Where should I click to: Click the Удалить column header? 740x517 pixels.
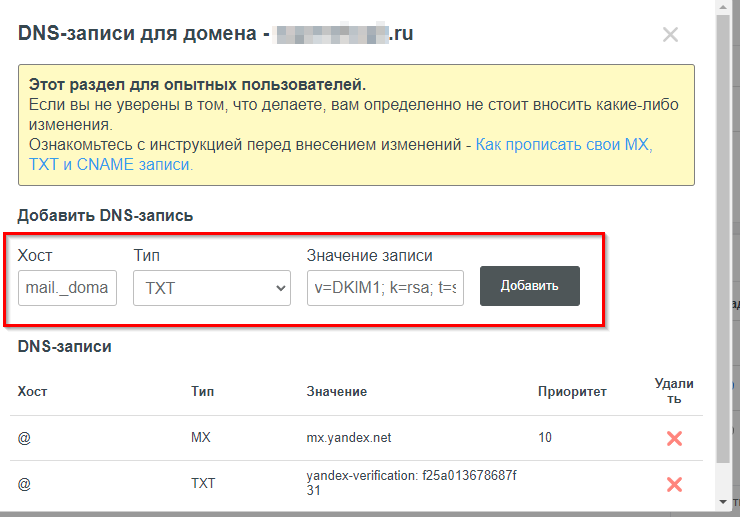(x=674, y=391)
